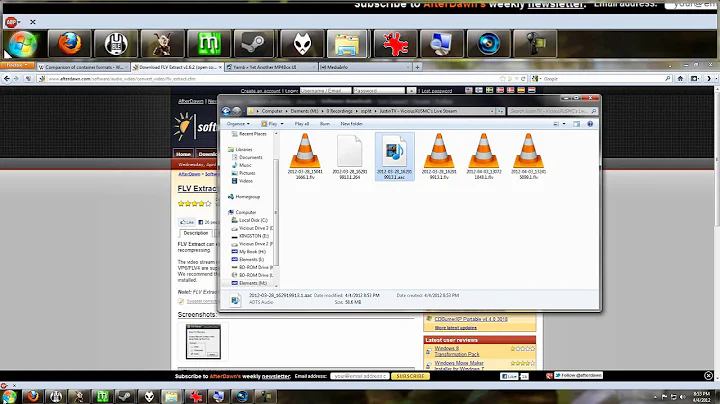The height and width of the screenshot is (404, 720).
Task: Select KINGSTON (E:) drive
Action: 253,236
